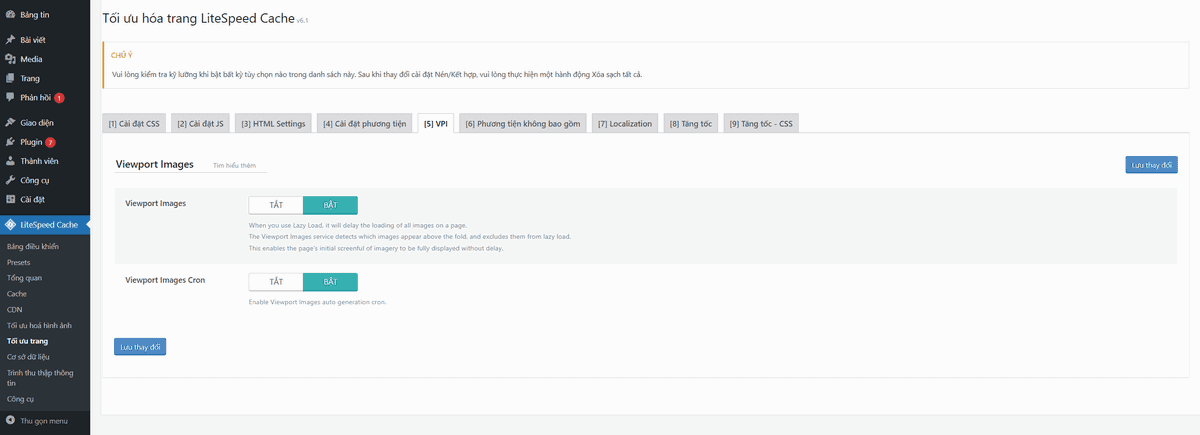Viewport: 1200px width, 435px height.
Task: Click the Thành viên users icon
Action: tap(10, 161)
